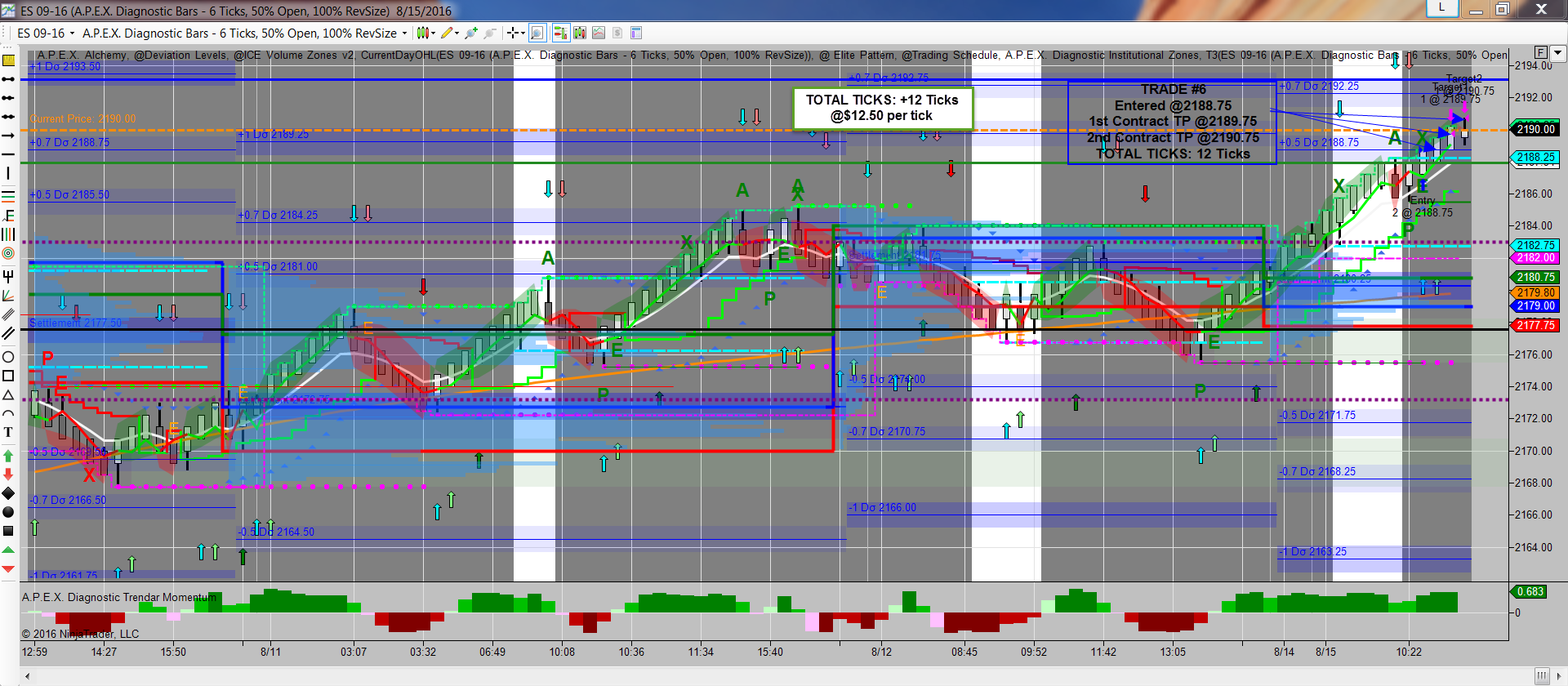This screenshot has height=686, width=1568.
Task: Toggle the Chart Trader panel
Action: (560, 33)
